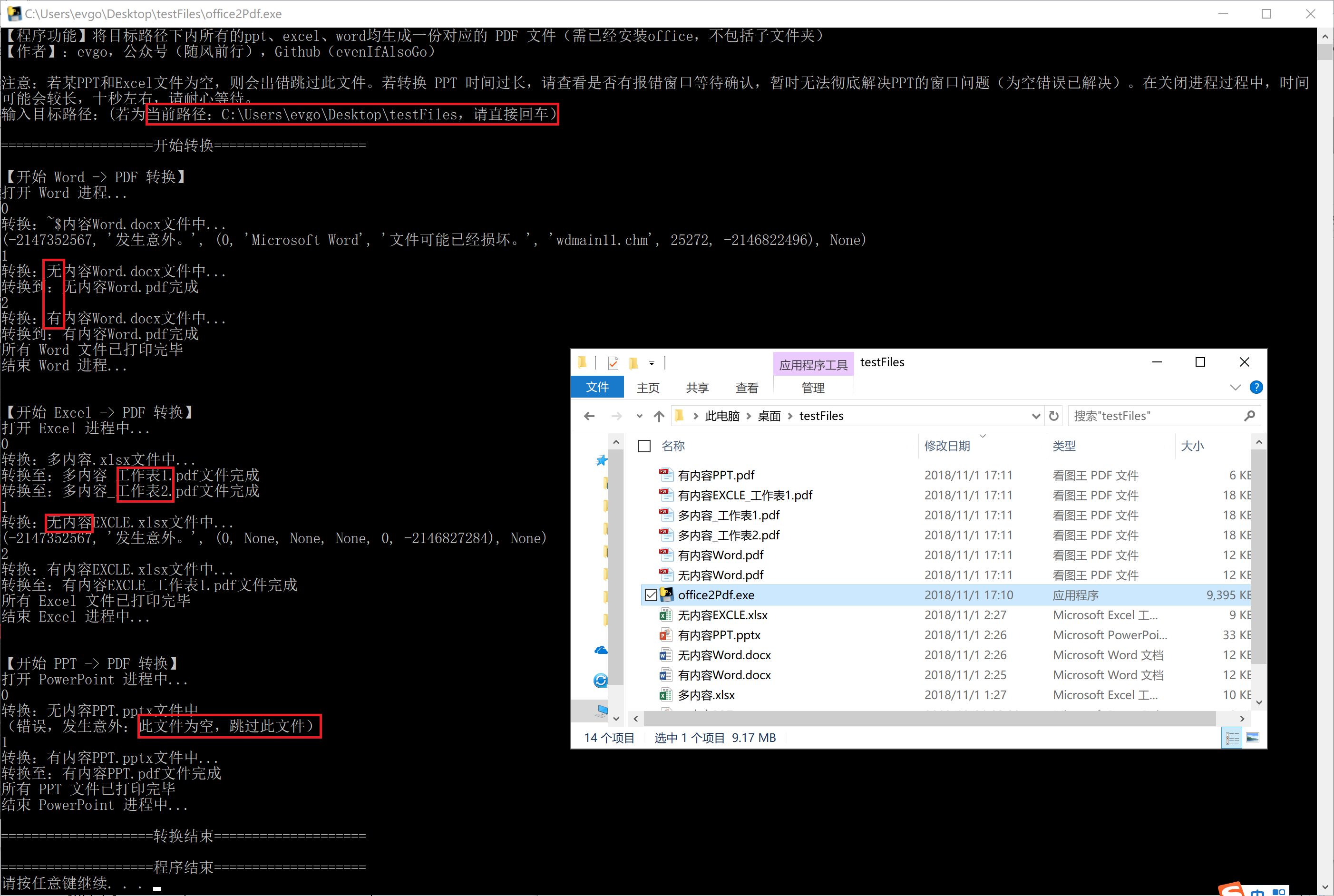Open the 查看 ribbon tab
The image size is (1334, 896).
746,388
